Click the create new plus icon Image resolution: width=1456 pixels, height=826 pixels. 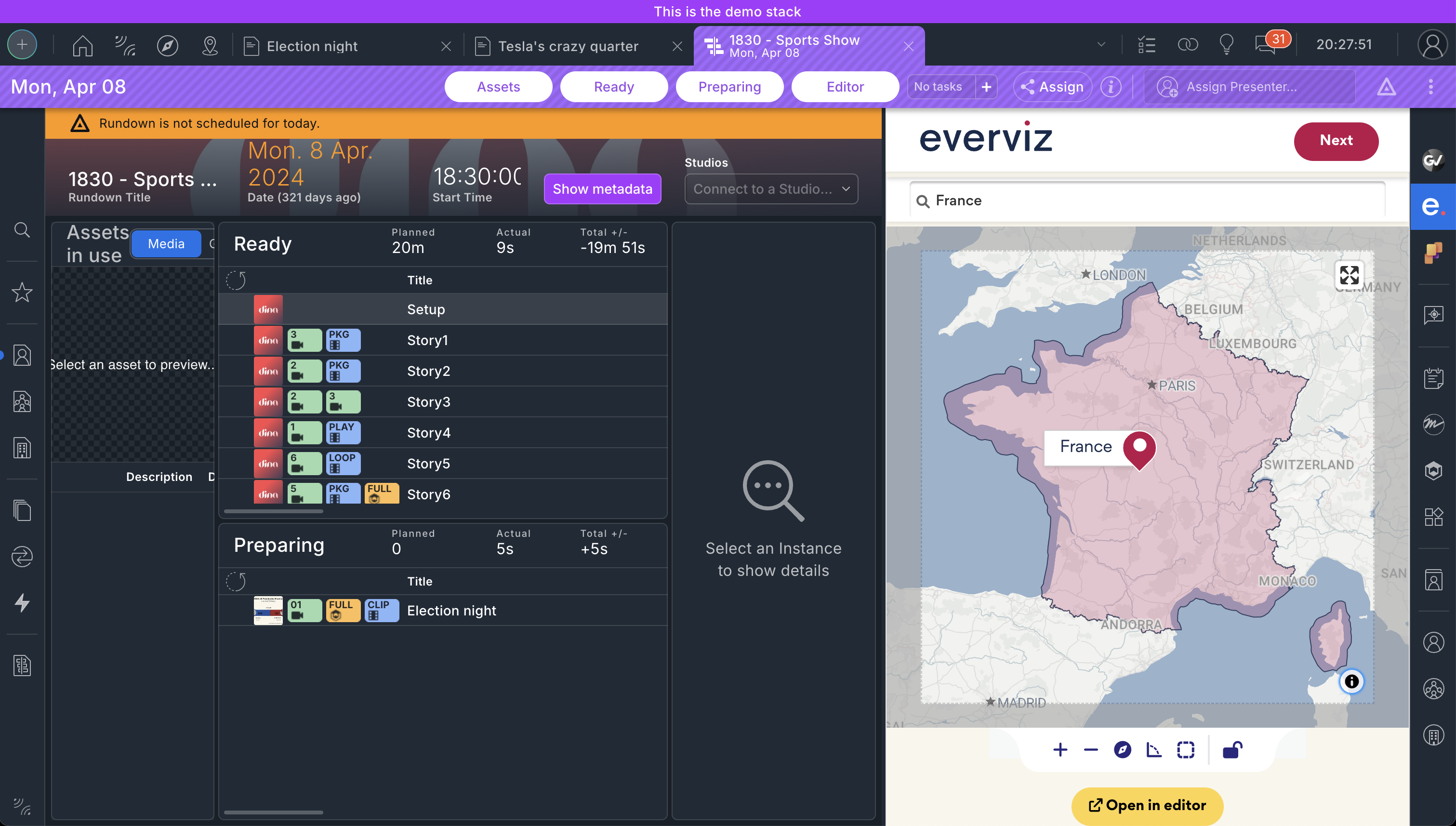22,45
